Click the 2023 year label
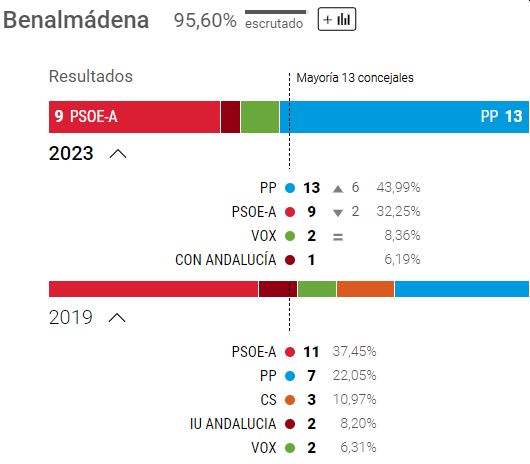530x464 pixels. 71,153
